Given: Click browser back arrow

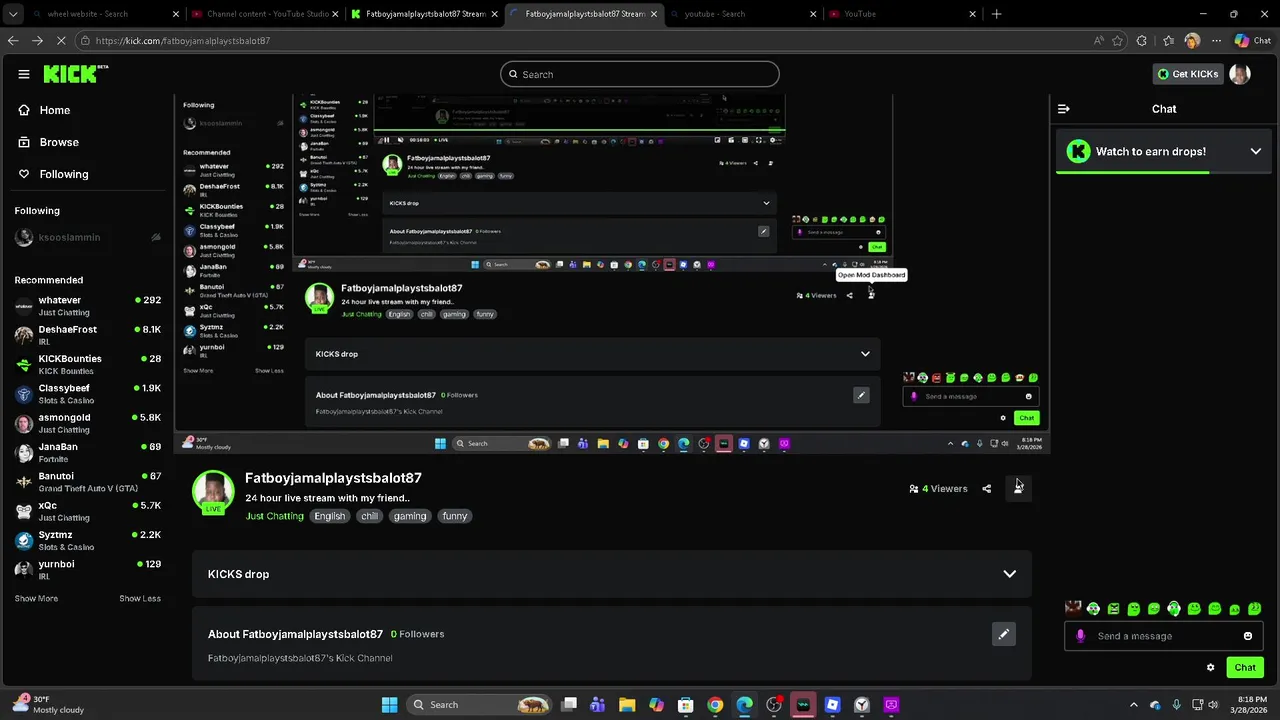Looking at the screenshot, I should [13, 41].
